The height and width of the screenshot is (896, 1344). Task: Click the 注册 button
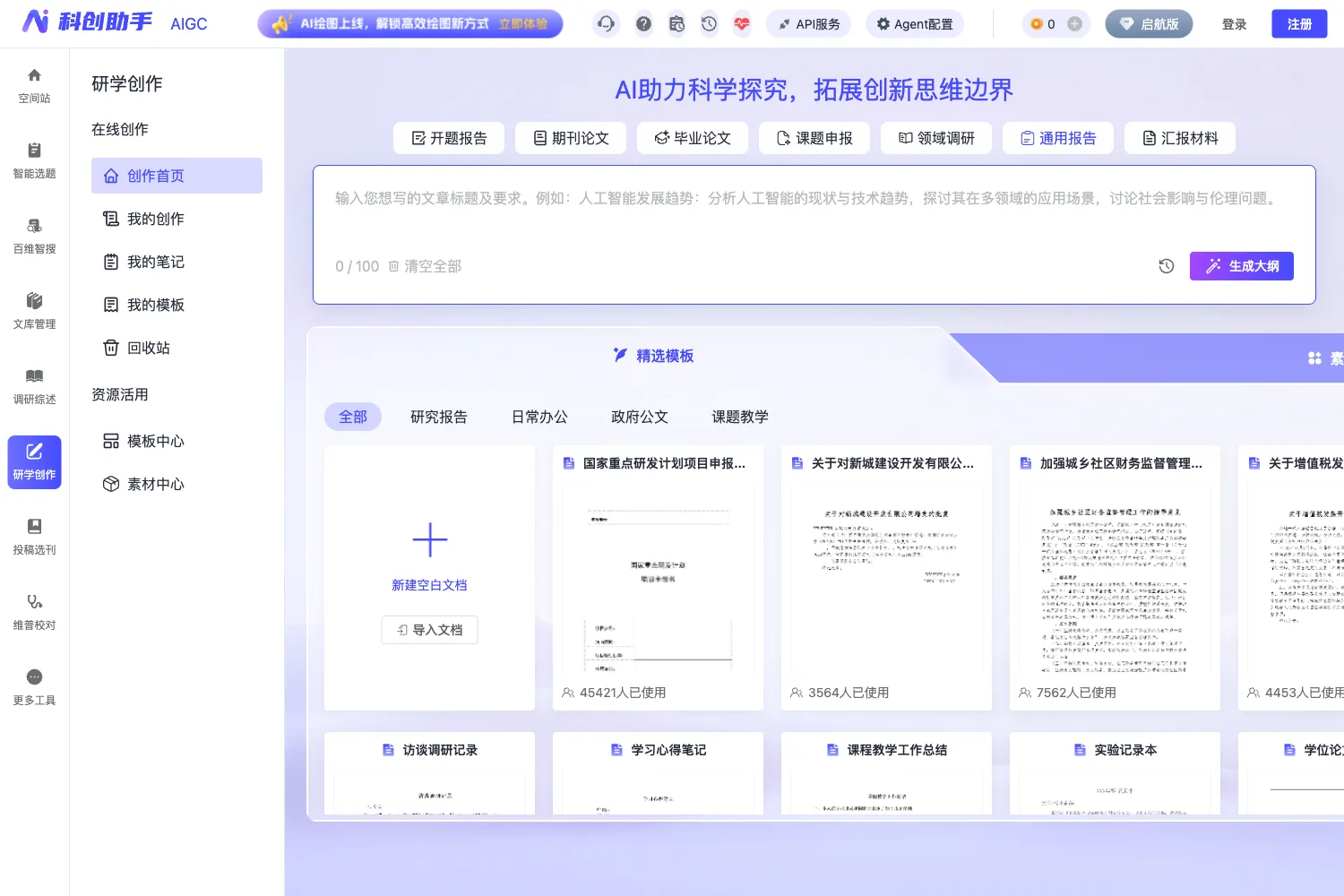pos(1299,24)
